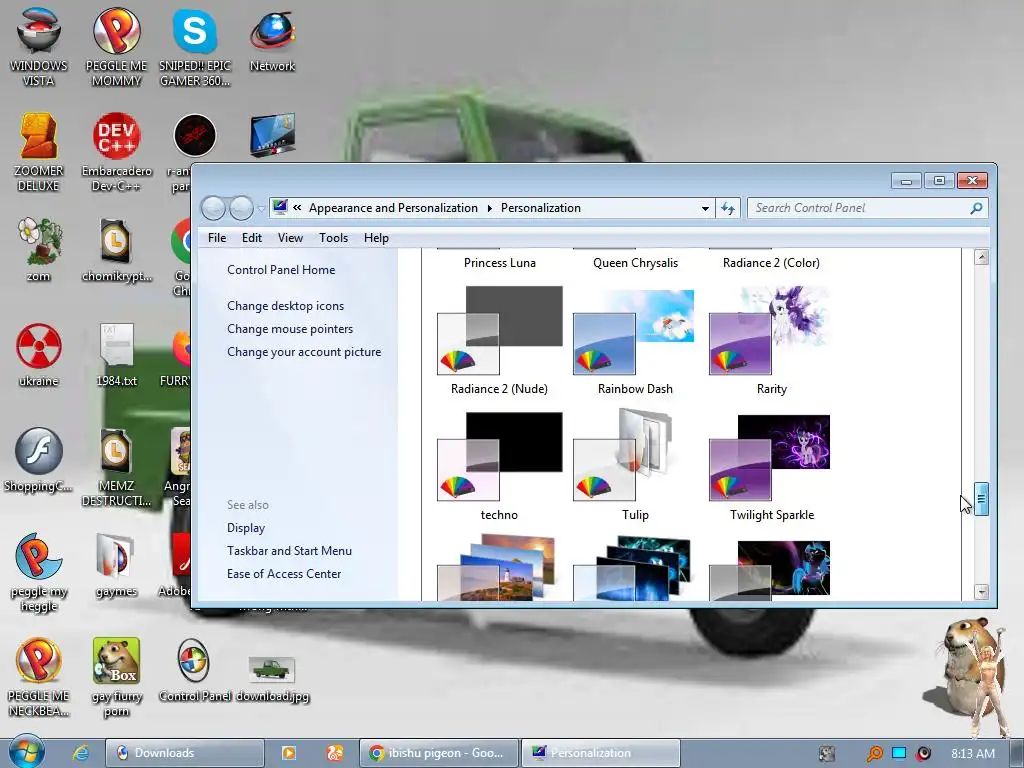Screen dimensions: 1024x768
Task: Click the themes list scrollbar thumb
Action: pos(981,499)
